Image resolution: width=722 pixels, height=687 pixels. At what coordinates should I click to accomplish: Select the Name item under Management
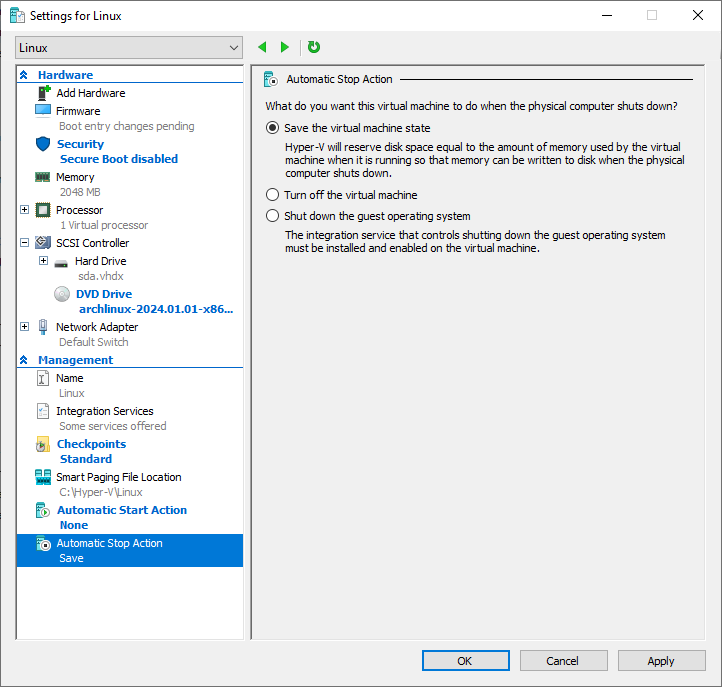(x=70, y=378)
